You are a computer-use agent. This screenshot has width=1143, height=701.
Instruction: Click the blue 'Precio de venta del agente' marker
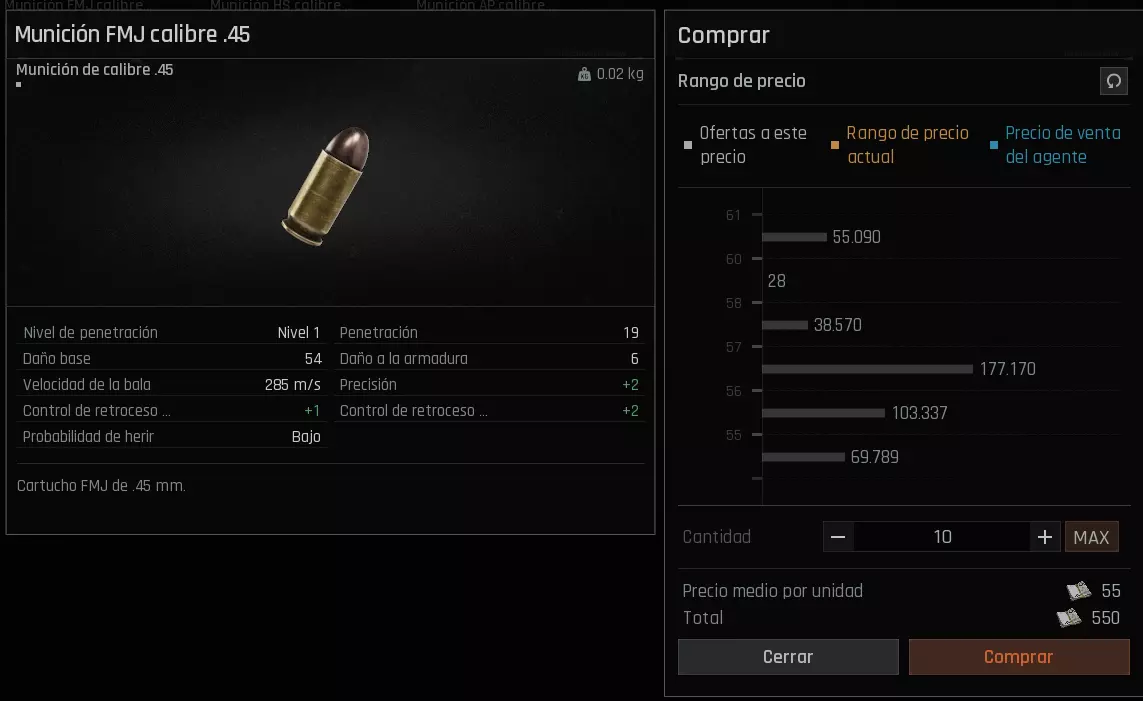pyautogui.click(x=994, y=145)
